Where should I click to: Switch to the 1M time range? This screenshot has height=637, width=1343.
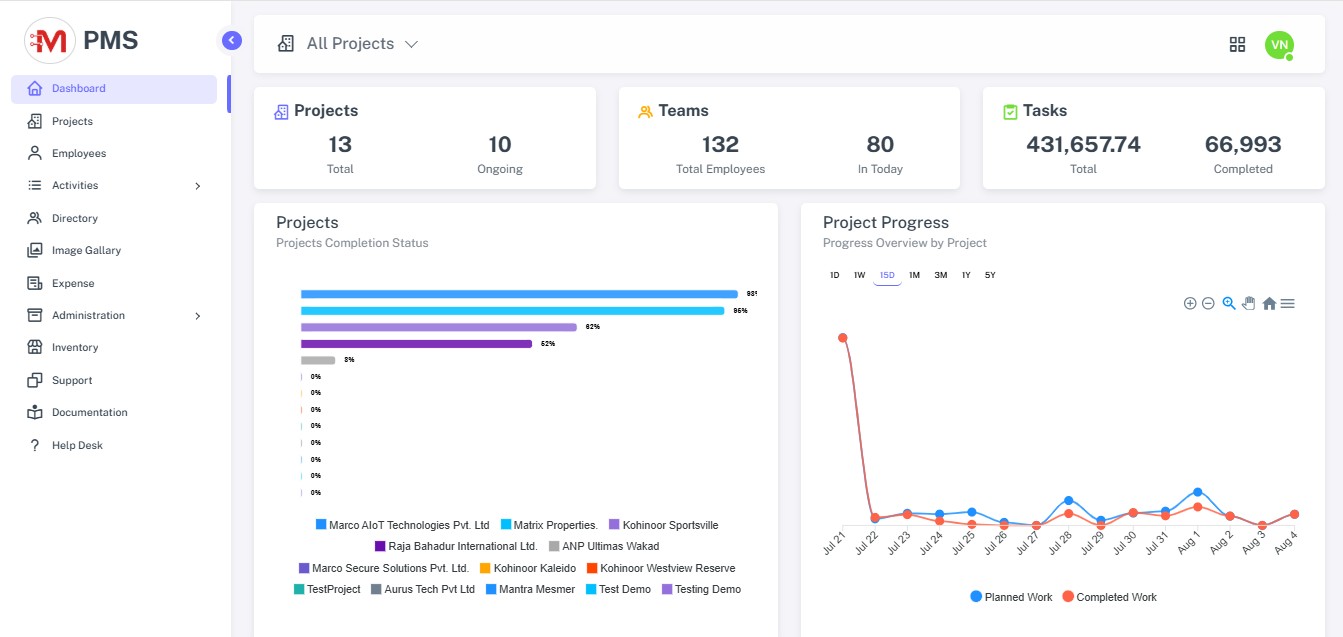914,275
